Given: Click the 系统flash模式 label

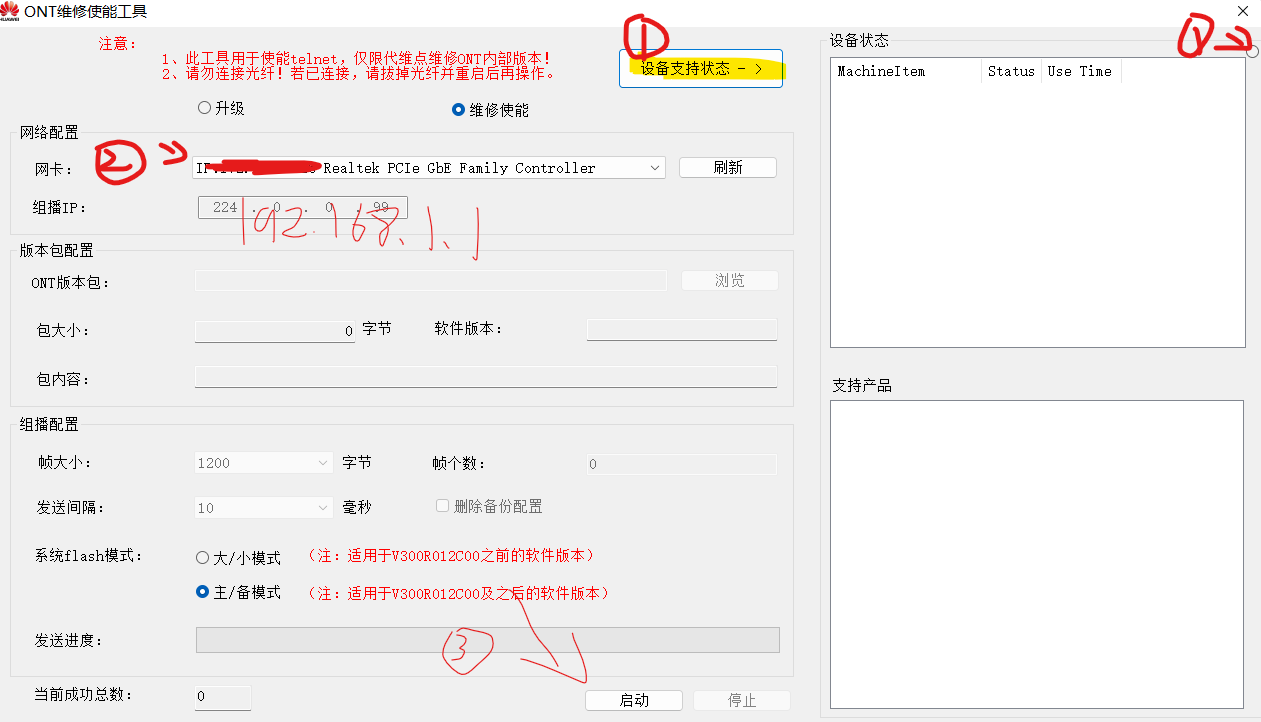Looking at the screenshot, I should 89,556.
